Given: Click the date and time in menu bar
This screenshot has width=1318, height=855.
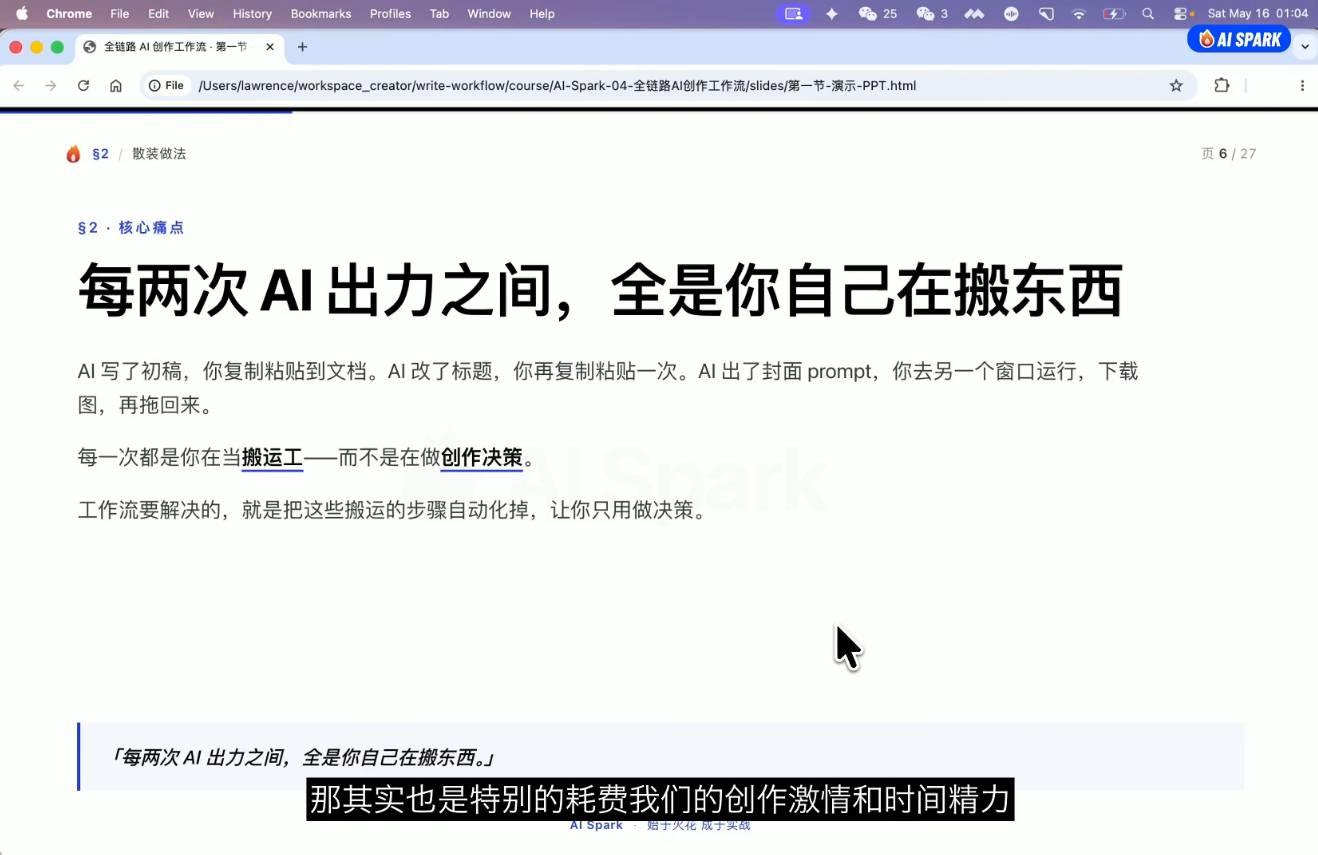Looking at the screenshot, I should click(x=1257, y=14).
